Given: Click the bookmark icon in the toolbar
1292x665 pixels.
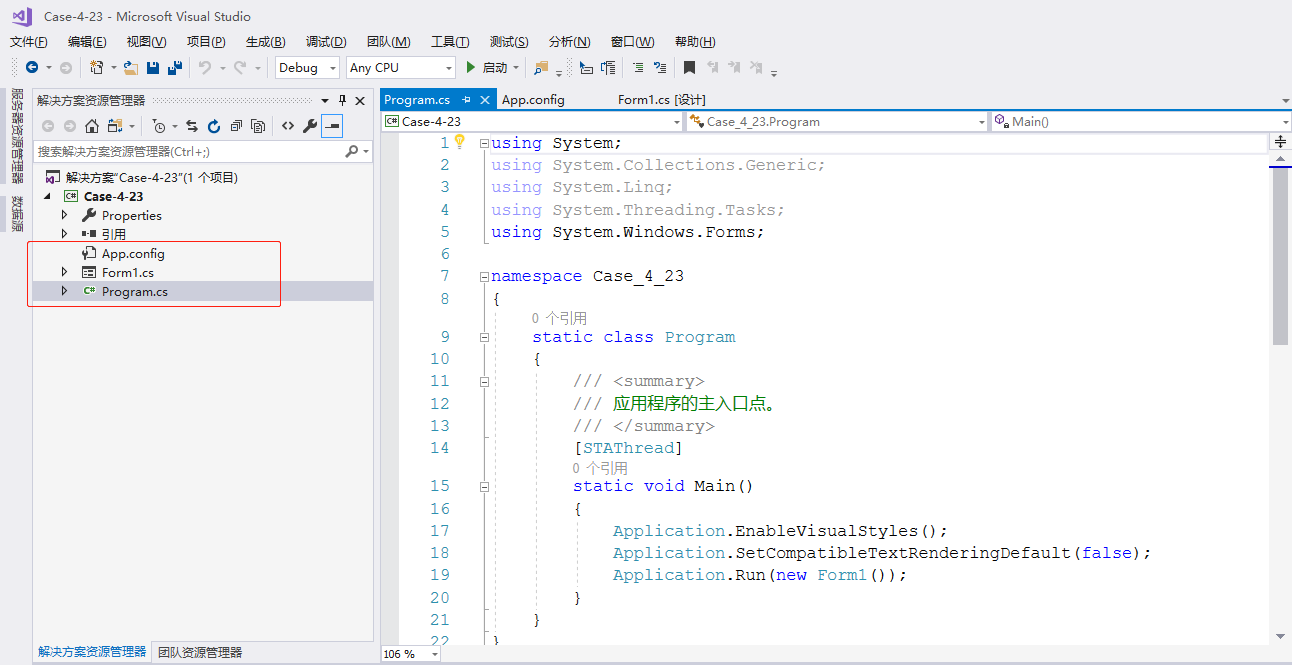Looking at the screenshot, I should [x=689, y=68].
